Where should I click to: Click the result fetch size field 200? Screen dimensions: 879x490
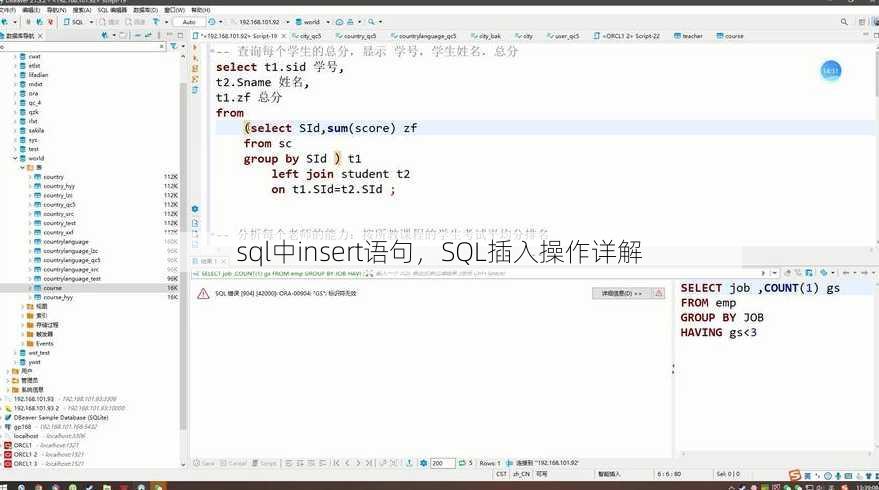point(442,463)
